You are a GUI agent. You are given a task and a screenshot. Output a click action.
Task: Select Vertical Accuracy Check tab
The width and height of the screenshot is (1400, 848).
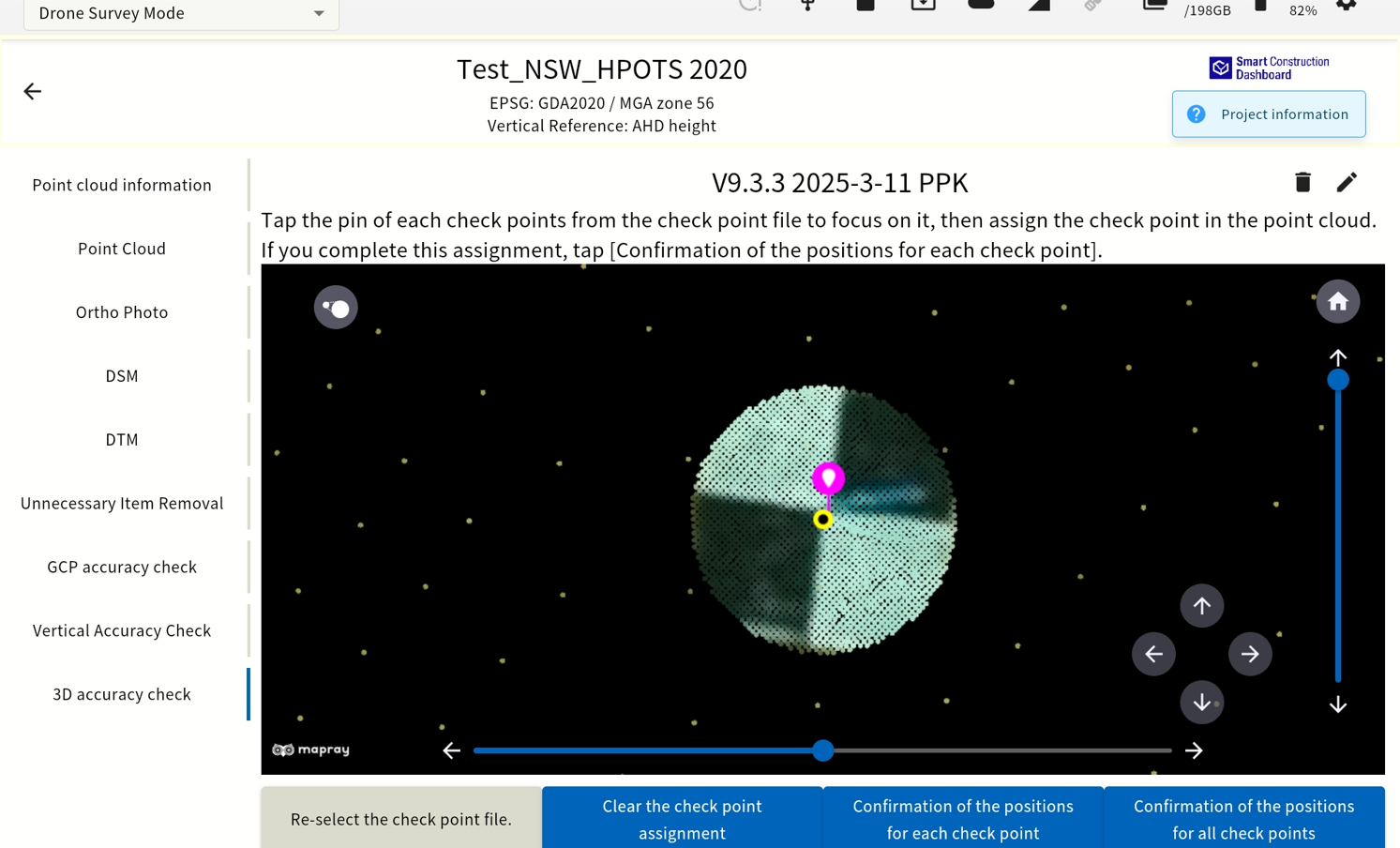122,631
